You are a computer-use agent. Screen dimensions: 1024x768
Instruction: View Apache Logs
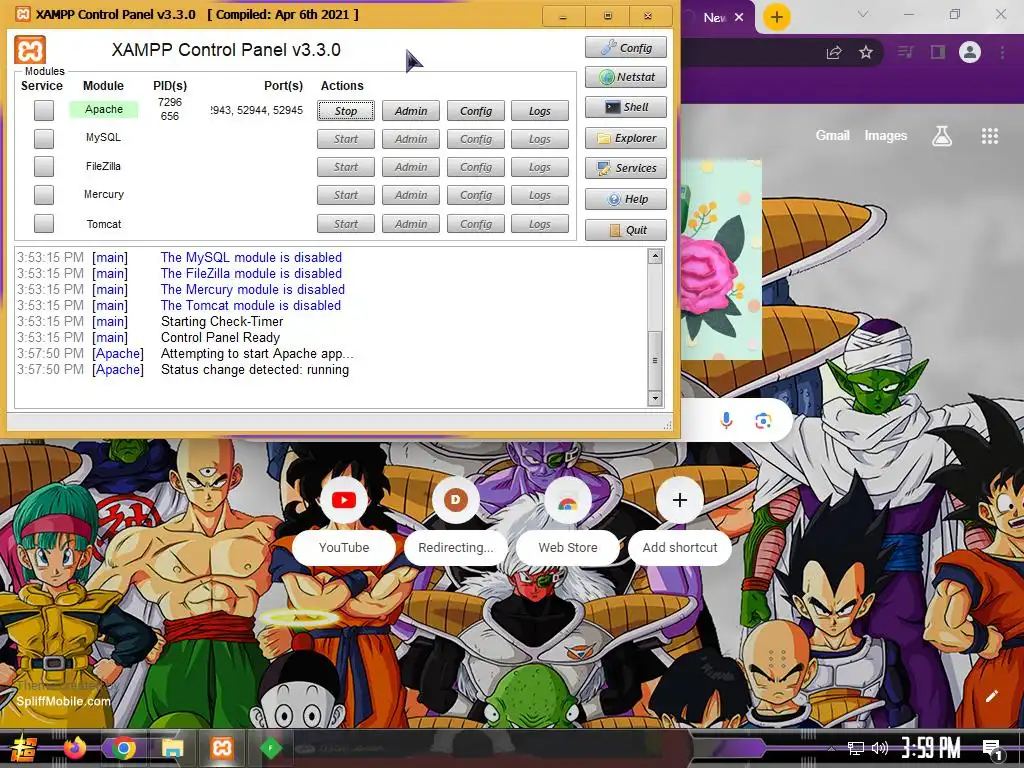click(539, 111)
